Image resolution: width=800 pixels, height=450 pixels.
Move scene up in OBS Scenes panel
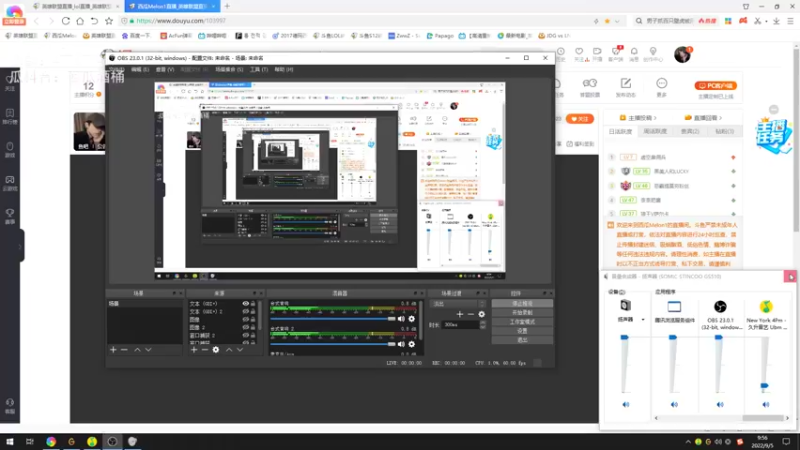point(137,350)
